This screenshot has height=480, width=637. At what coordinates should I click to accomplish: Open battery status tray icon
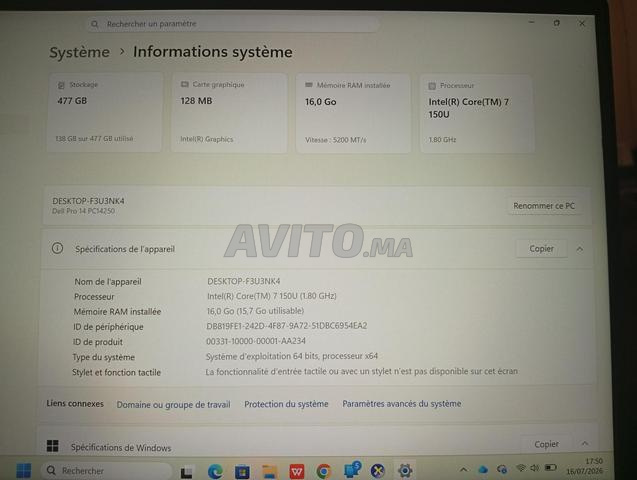click(x=550, y=468)
